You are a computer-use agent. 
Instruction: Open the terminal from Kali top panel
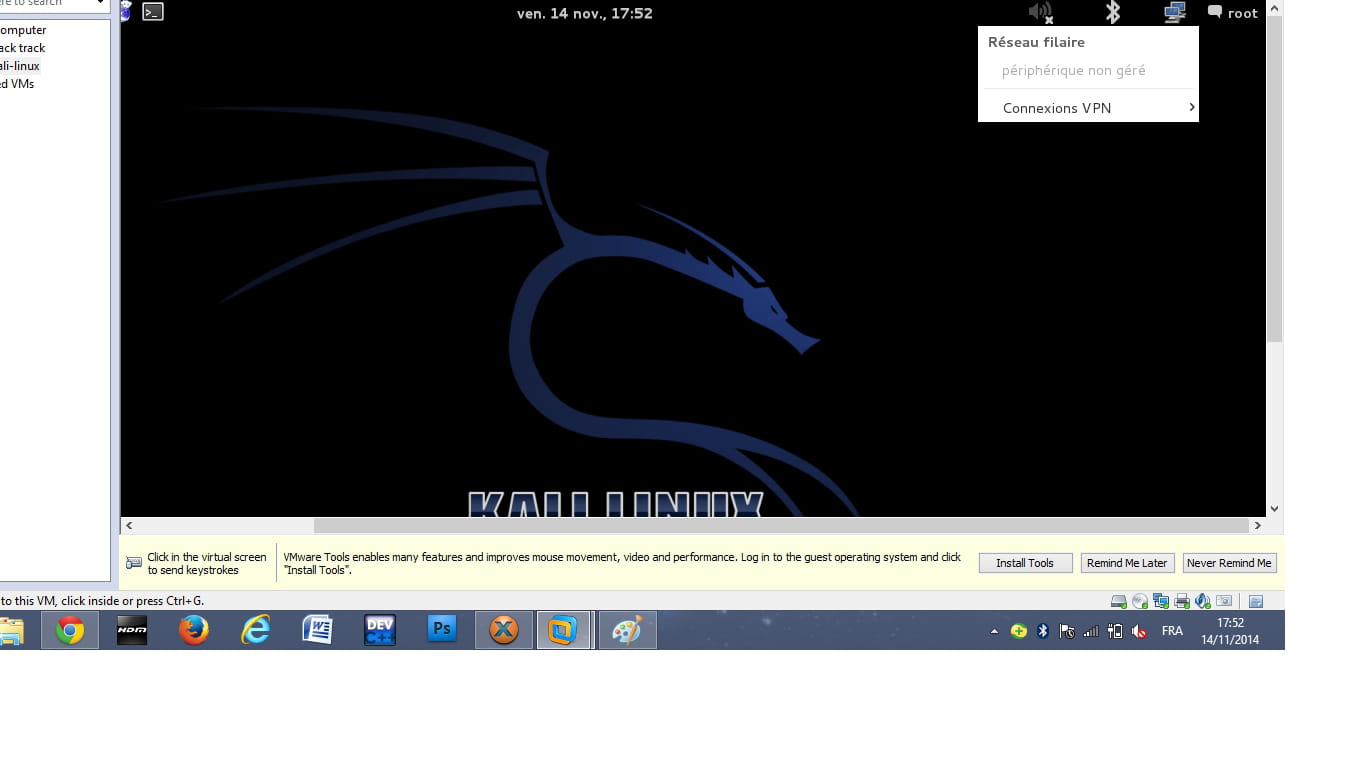pyautogui.click(x=153, y=12)
